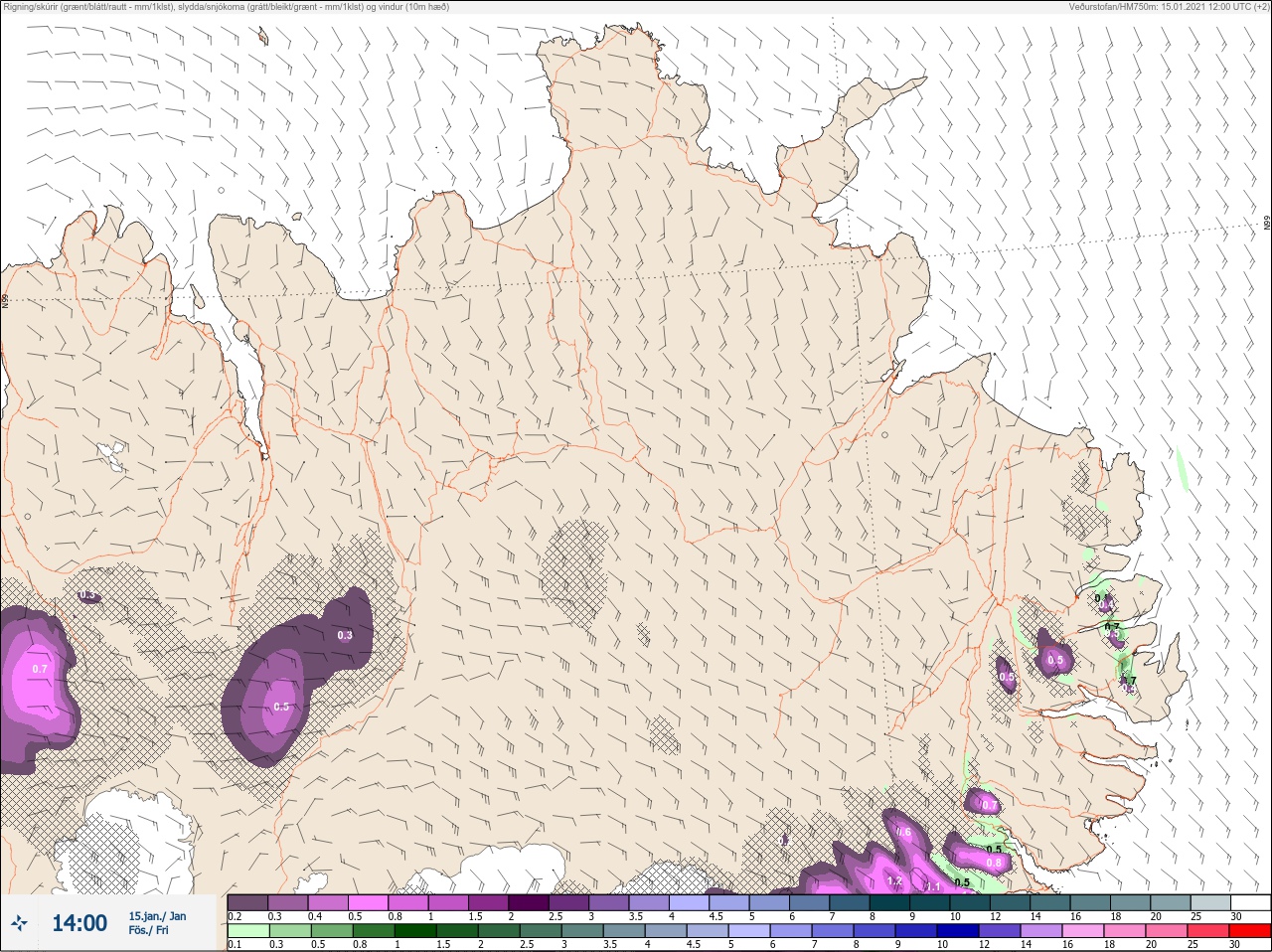This screenshot has height=952, width=1272.
Task: Select the dark purple 0.2 swatch in upper legend
Action: coord(247,902)
